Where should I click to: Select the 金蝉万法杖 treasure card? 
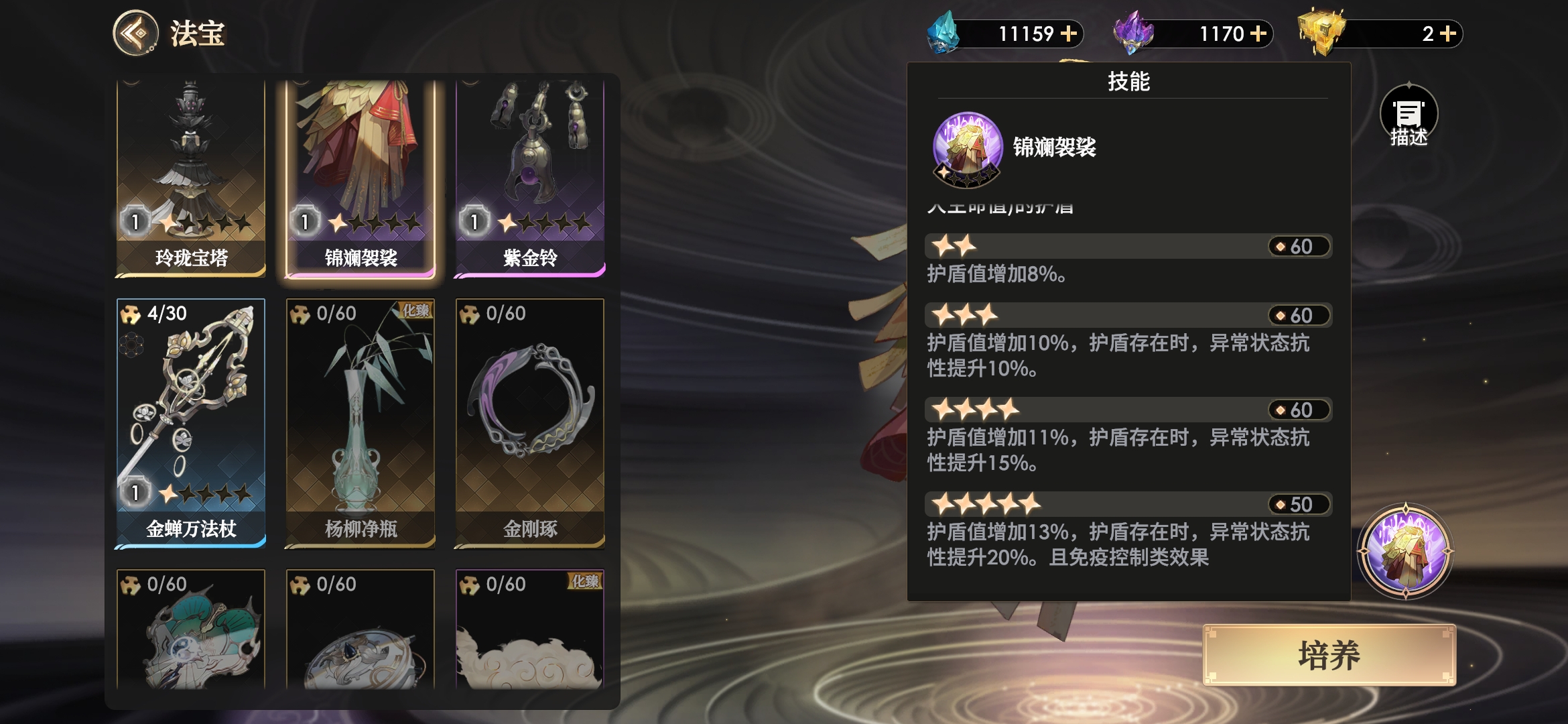click(191, 423)
